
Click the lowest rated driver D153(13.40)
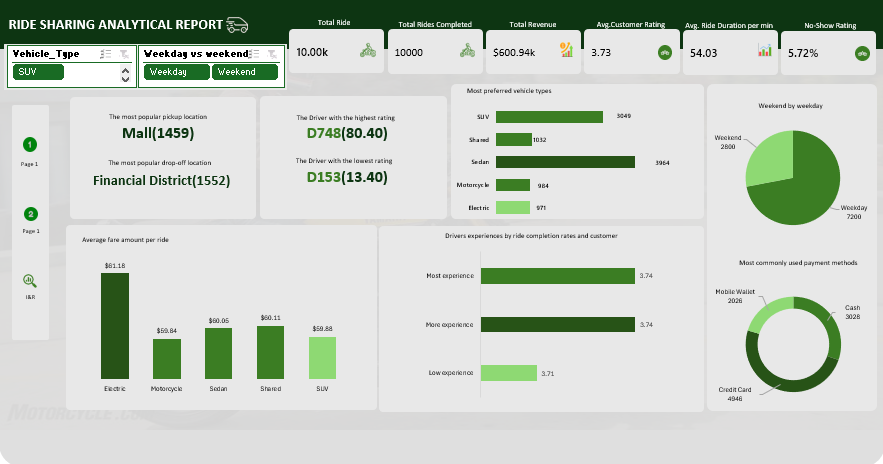tap(347, 177)
